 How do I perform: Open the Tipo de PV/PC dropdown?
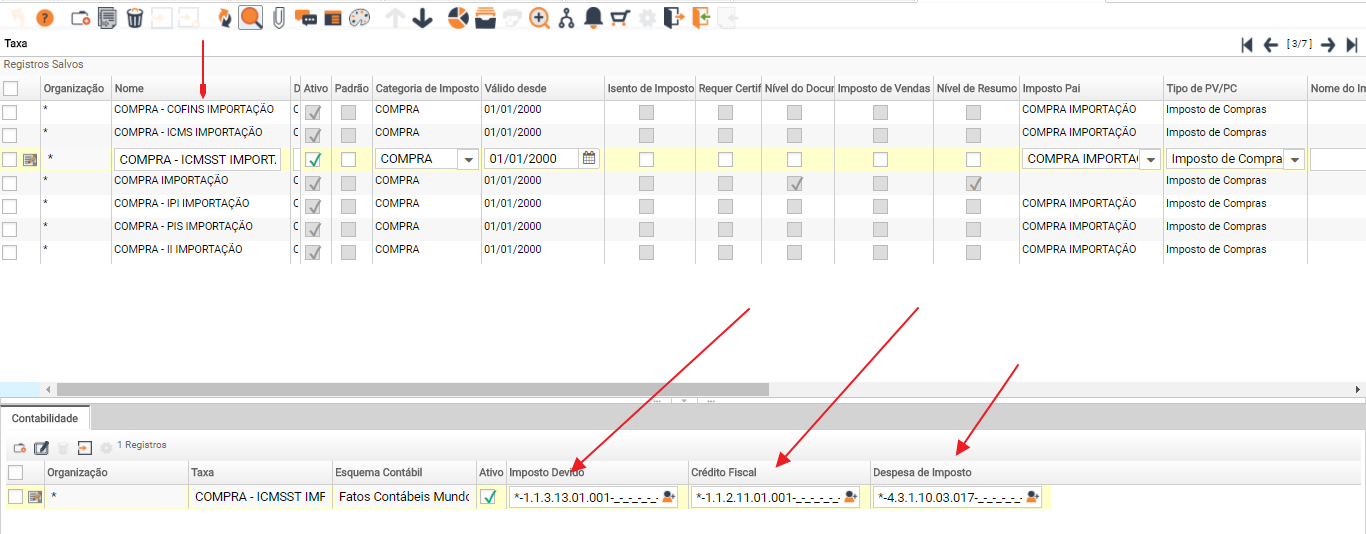pos(1294,159)
